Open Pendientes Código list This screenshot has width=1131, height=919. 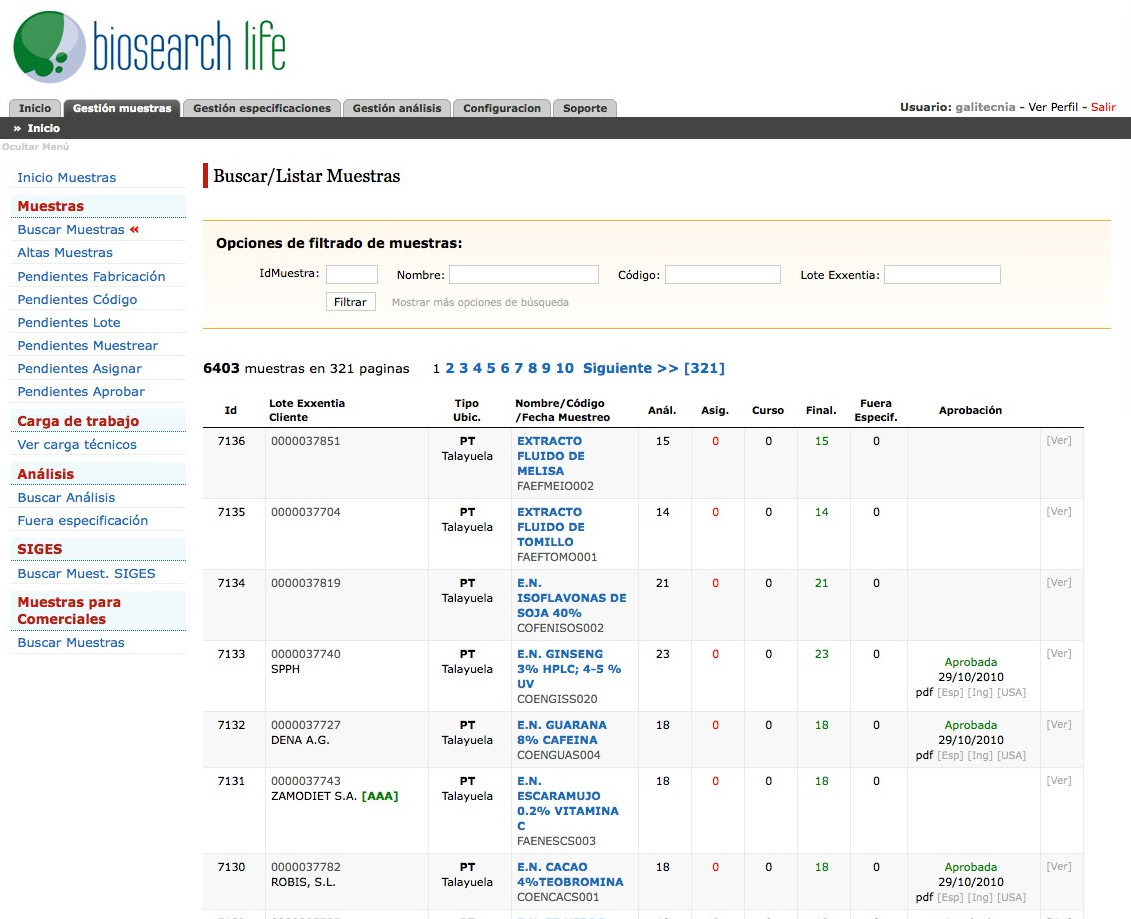(77, 299)
